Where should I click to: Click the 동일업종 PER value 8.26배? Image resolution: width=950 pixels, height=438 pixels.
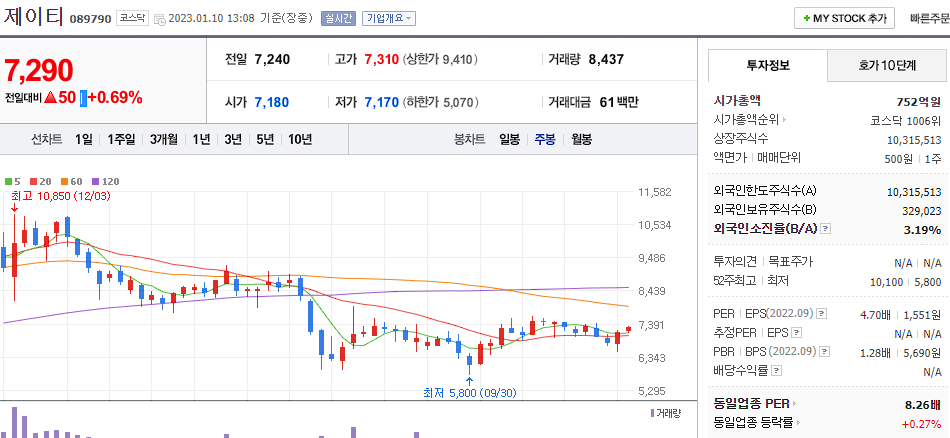click(922, 403)
